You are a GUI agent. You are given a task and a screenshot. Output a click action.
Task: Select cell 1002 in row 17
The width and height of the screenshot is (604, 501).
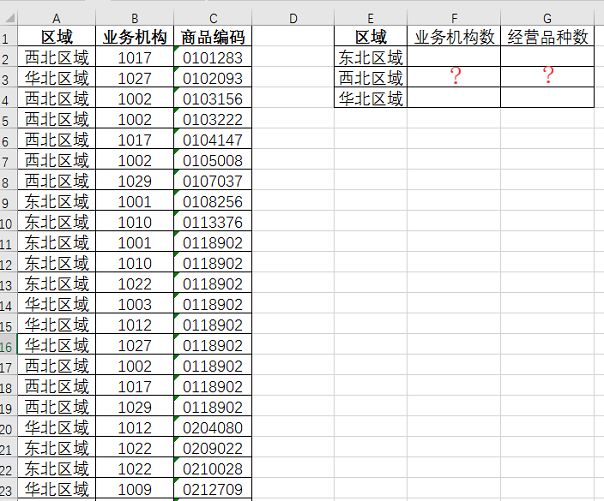134,366
